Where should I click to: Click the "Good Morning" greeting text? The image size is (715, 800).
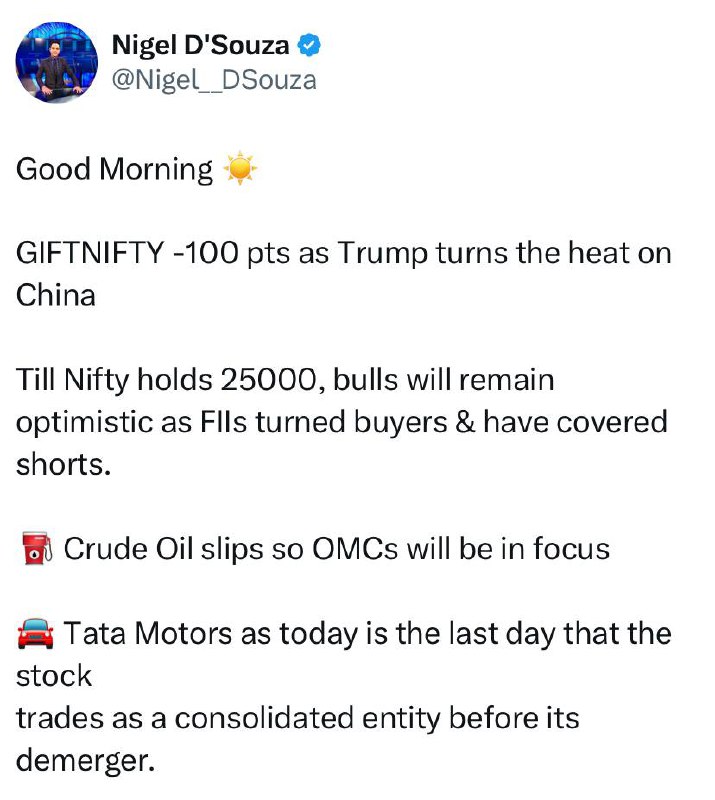click(x=114, y=169)
